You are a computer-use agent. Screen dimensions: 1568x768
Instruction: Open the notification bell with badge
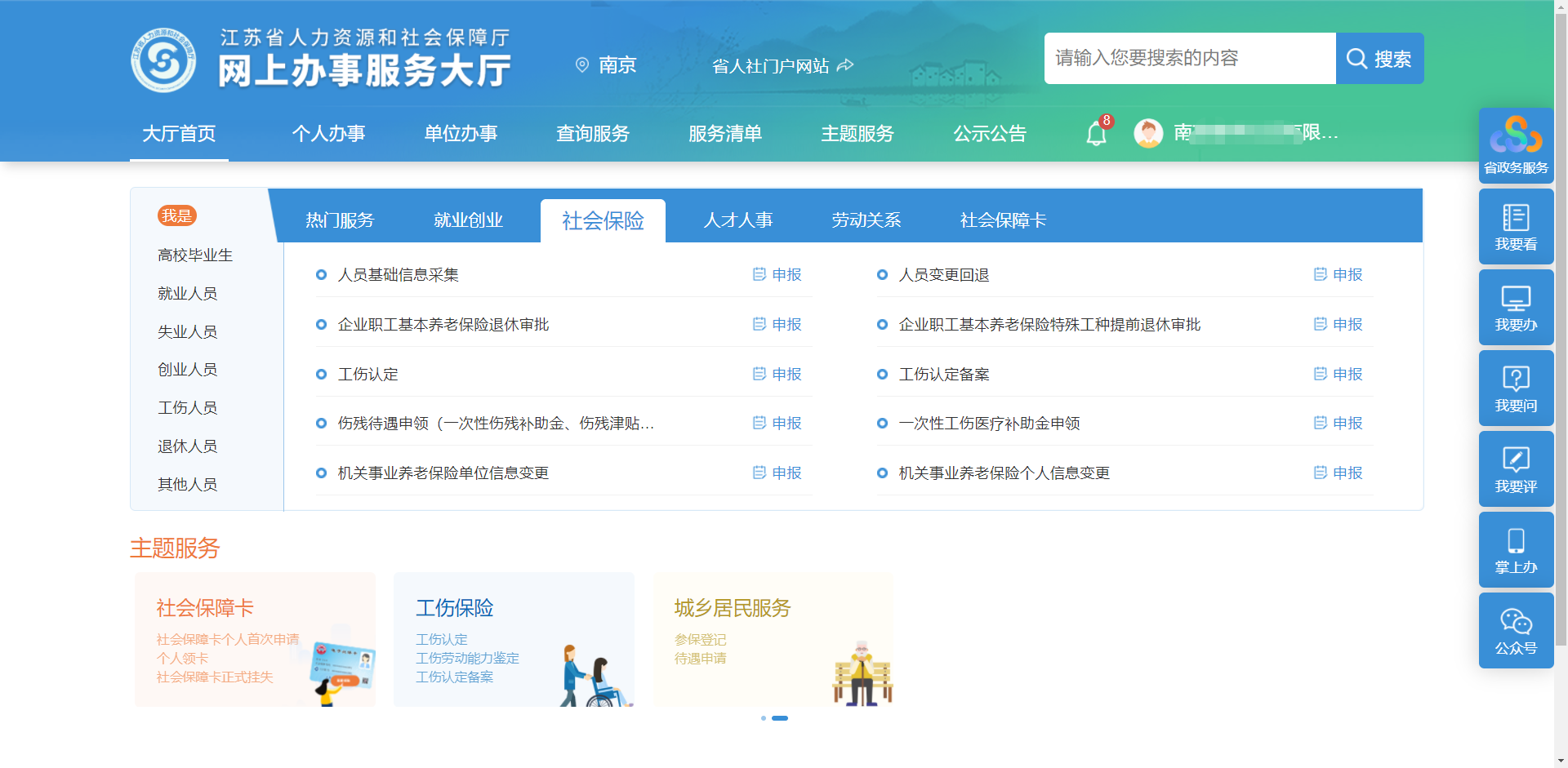[1096, 133]
